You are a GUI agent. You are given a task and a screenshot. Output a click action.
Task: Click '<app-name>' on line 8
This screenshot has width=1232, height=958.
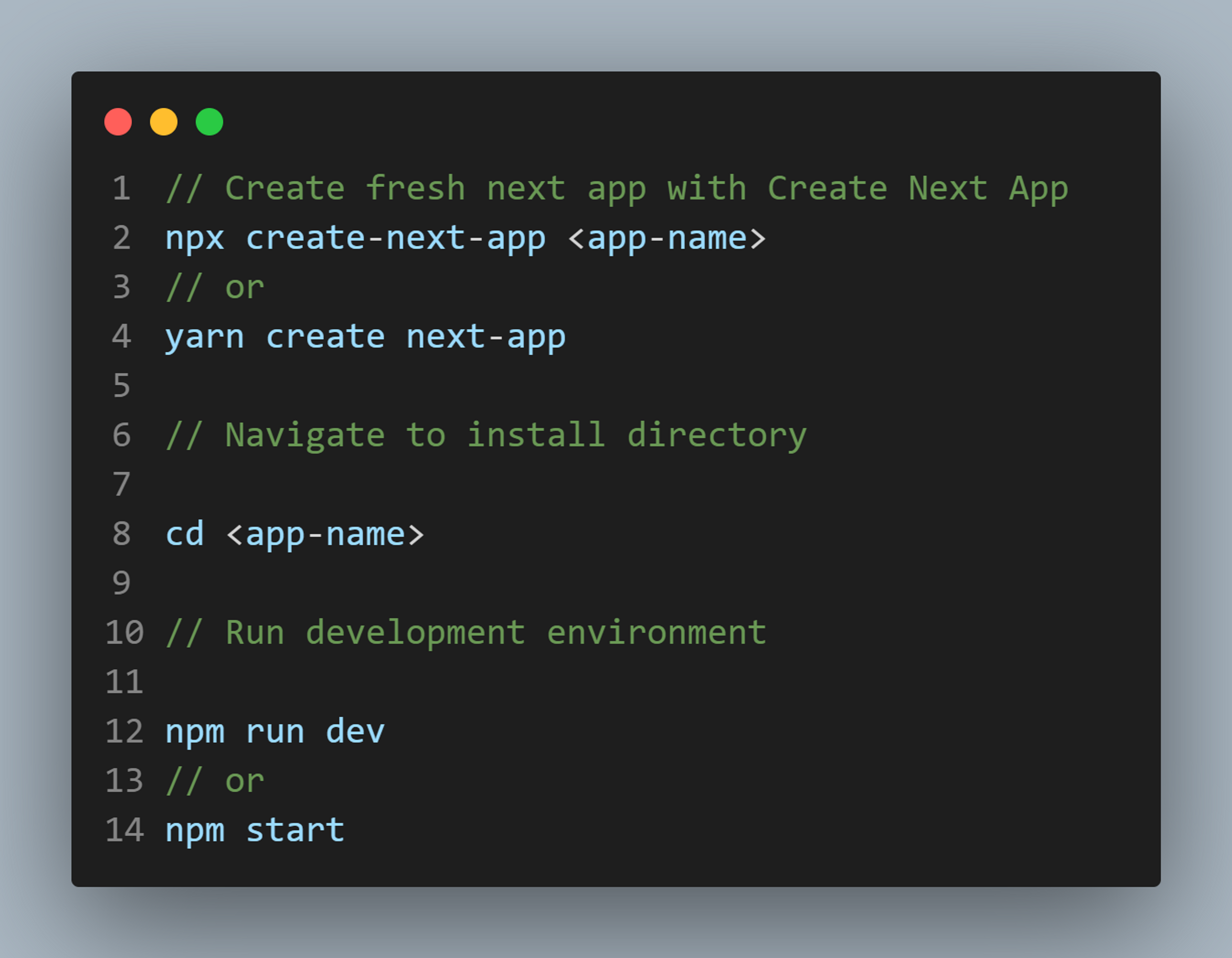pyautogui.click(x=325, y=534)
